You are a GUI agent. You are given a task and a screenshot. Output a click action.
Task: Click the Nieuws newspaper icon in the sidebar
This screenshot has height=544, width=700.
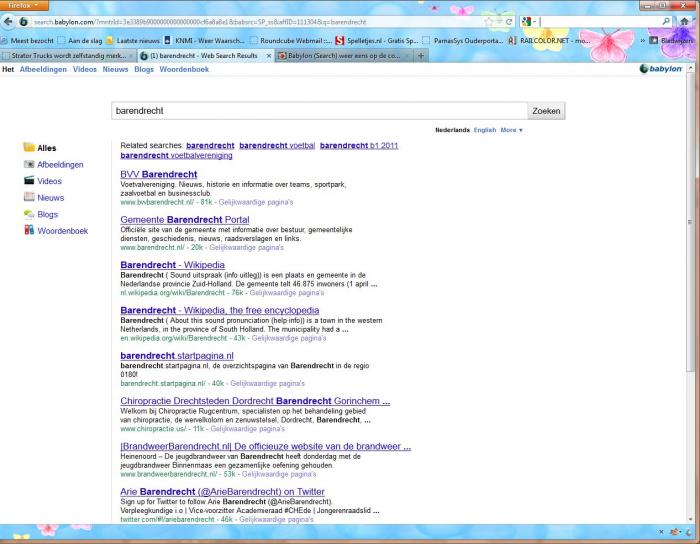[x=29, y=197]
